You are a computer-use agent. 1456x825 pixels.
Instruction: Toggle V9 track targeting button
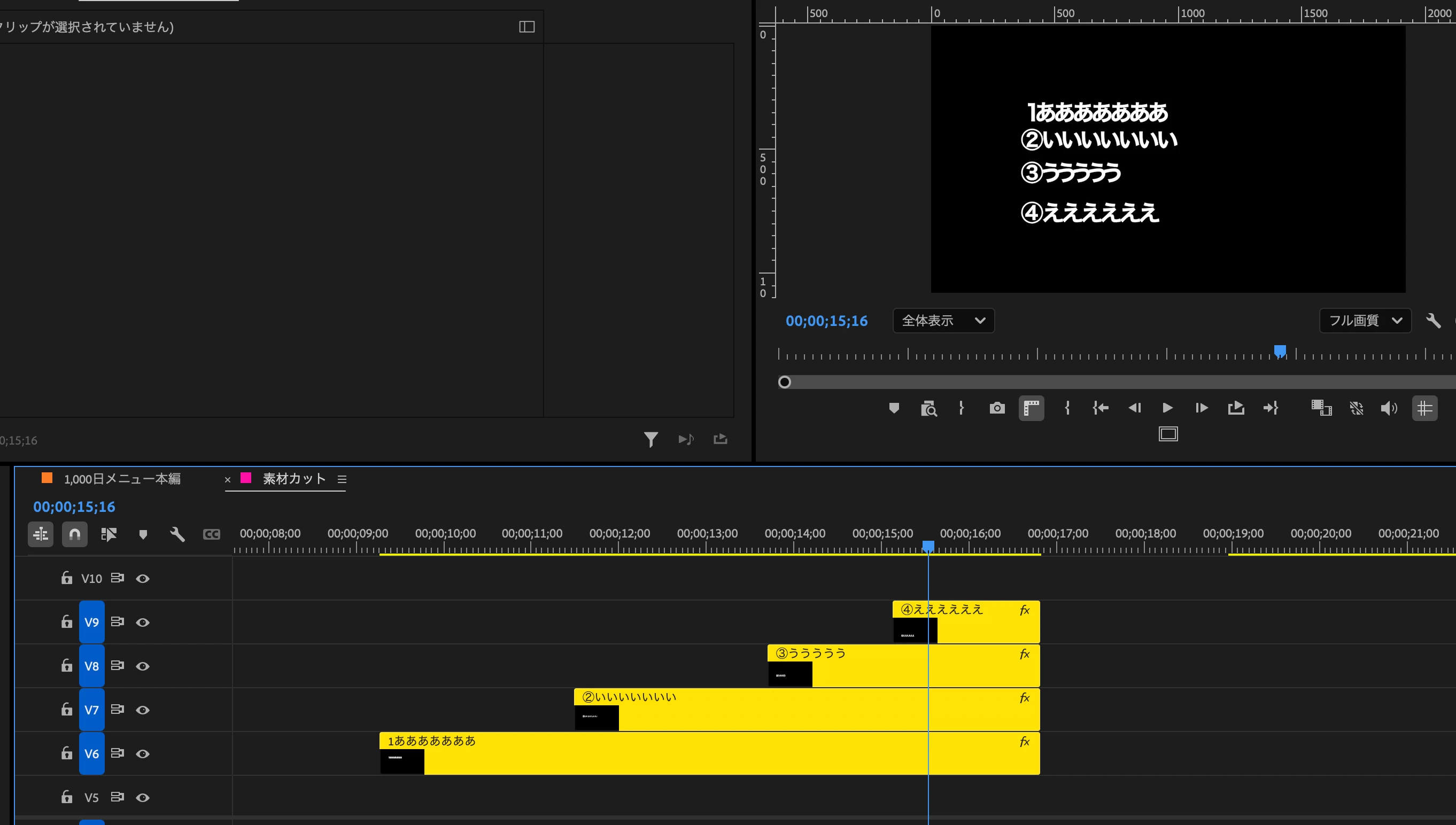pyautogui.click(x=92, y=622)
